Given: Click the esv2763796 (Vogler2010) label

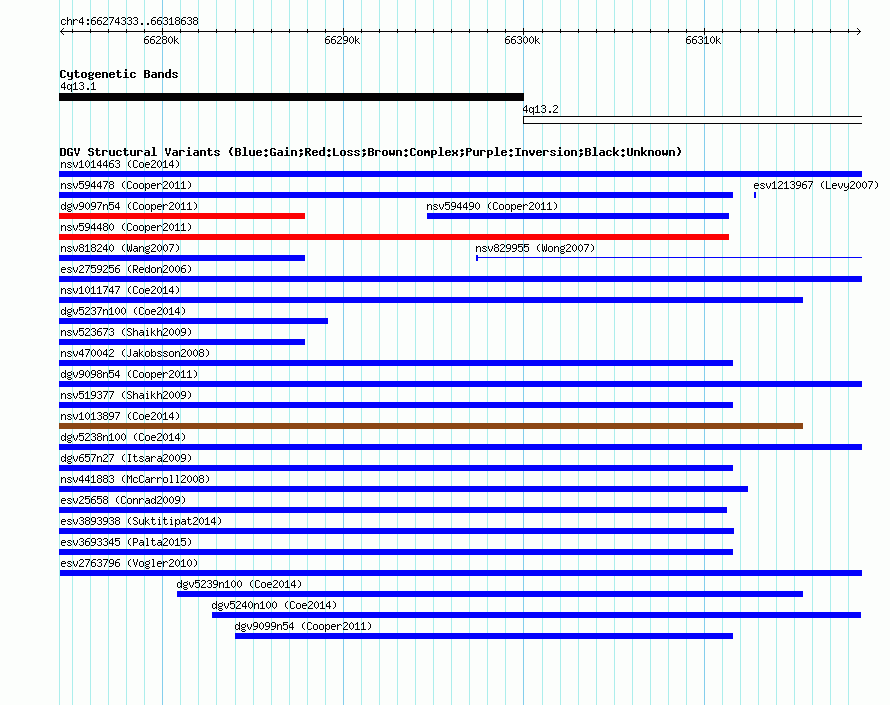Looking at the screenshot, I should click(129, 563).
